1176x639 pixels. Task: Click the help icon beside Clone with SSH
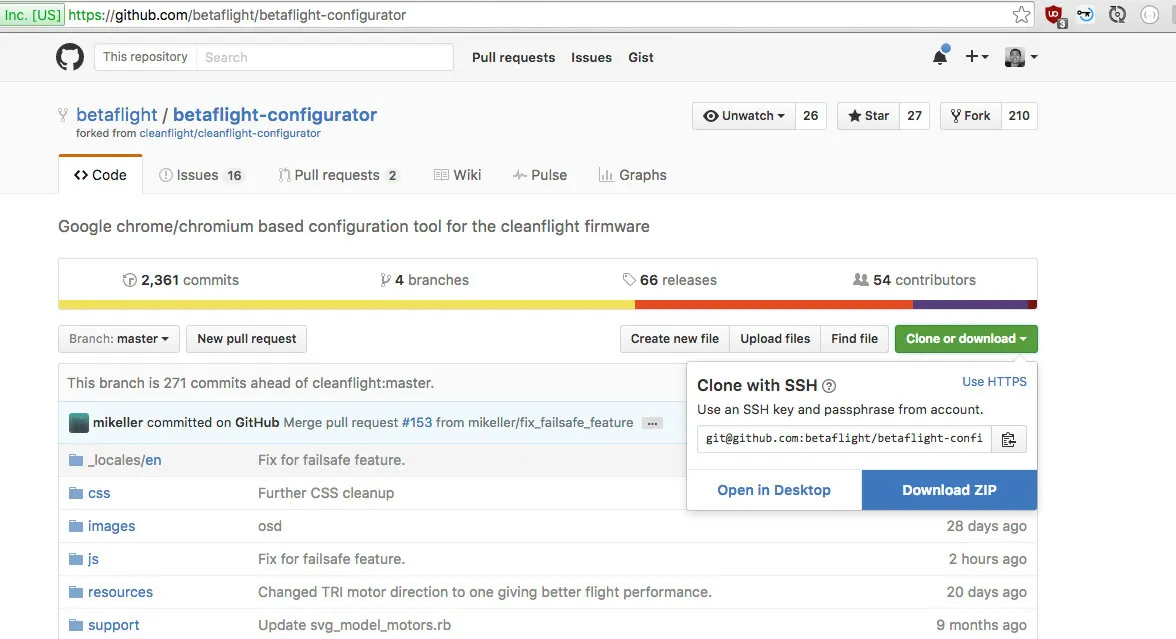click(829, 386)
